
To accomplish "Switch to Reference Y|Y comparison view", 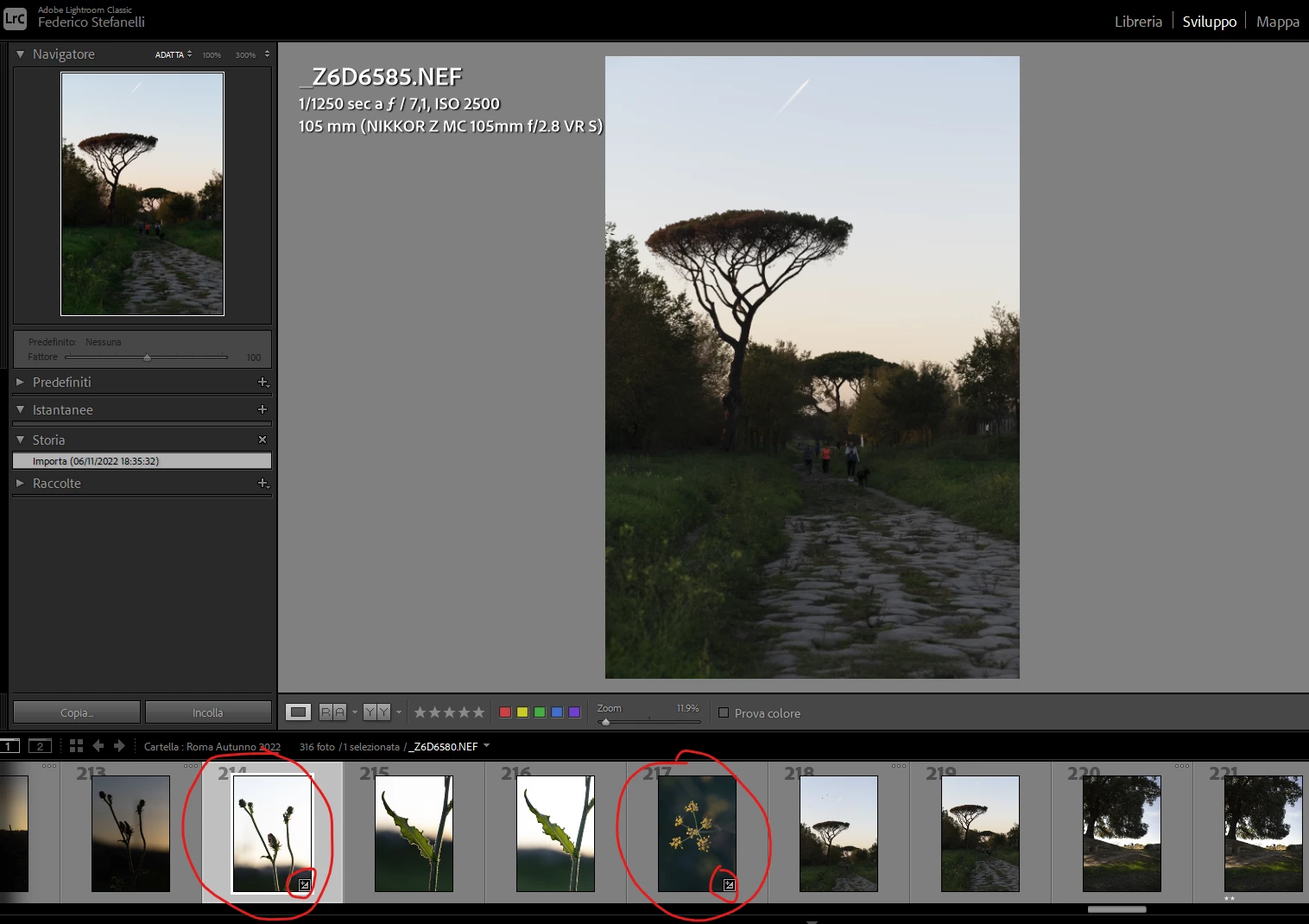I will point(376,712).
